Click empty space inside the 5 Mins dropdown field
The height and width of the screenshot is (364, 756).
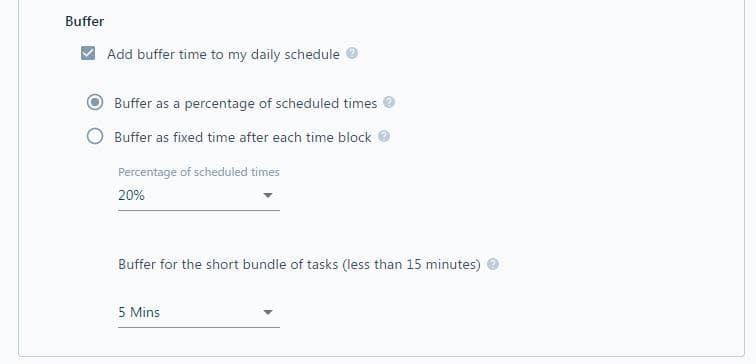pos(210,312)
